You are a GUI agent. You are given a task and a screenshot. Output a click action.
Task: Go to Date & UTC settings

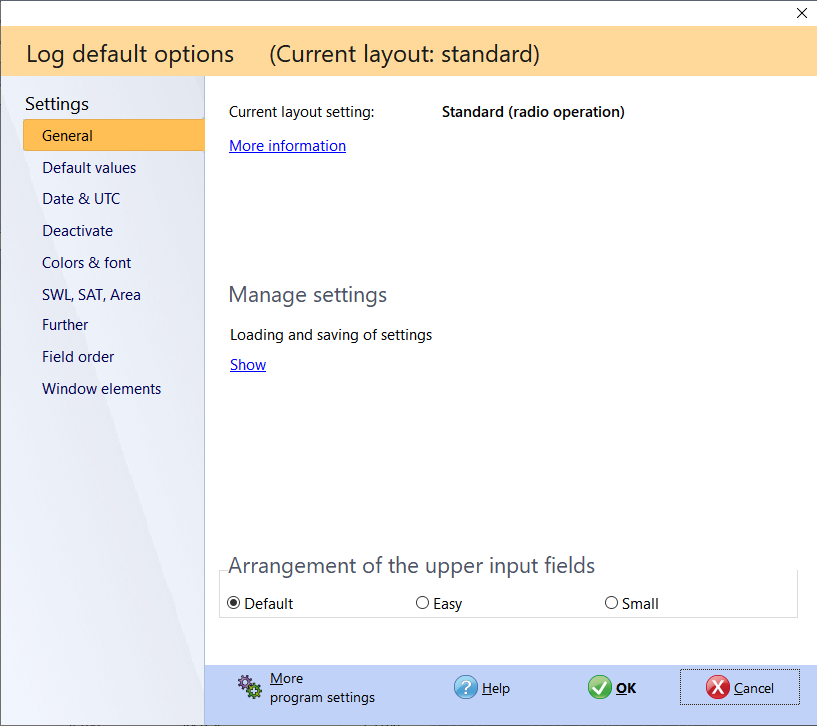tap(81, 199)
